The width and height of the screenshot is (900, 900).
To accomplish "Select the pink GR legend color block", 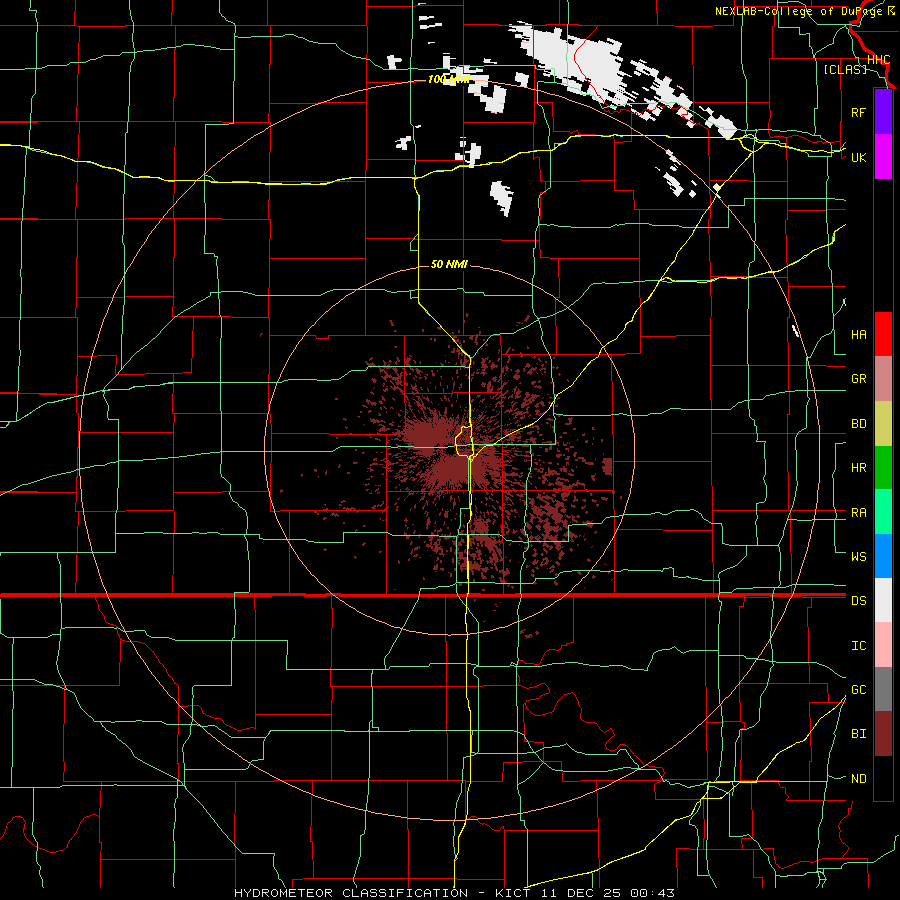I will 883,379.
